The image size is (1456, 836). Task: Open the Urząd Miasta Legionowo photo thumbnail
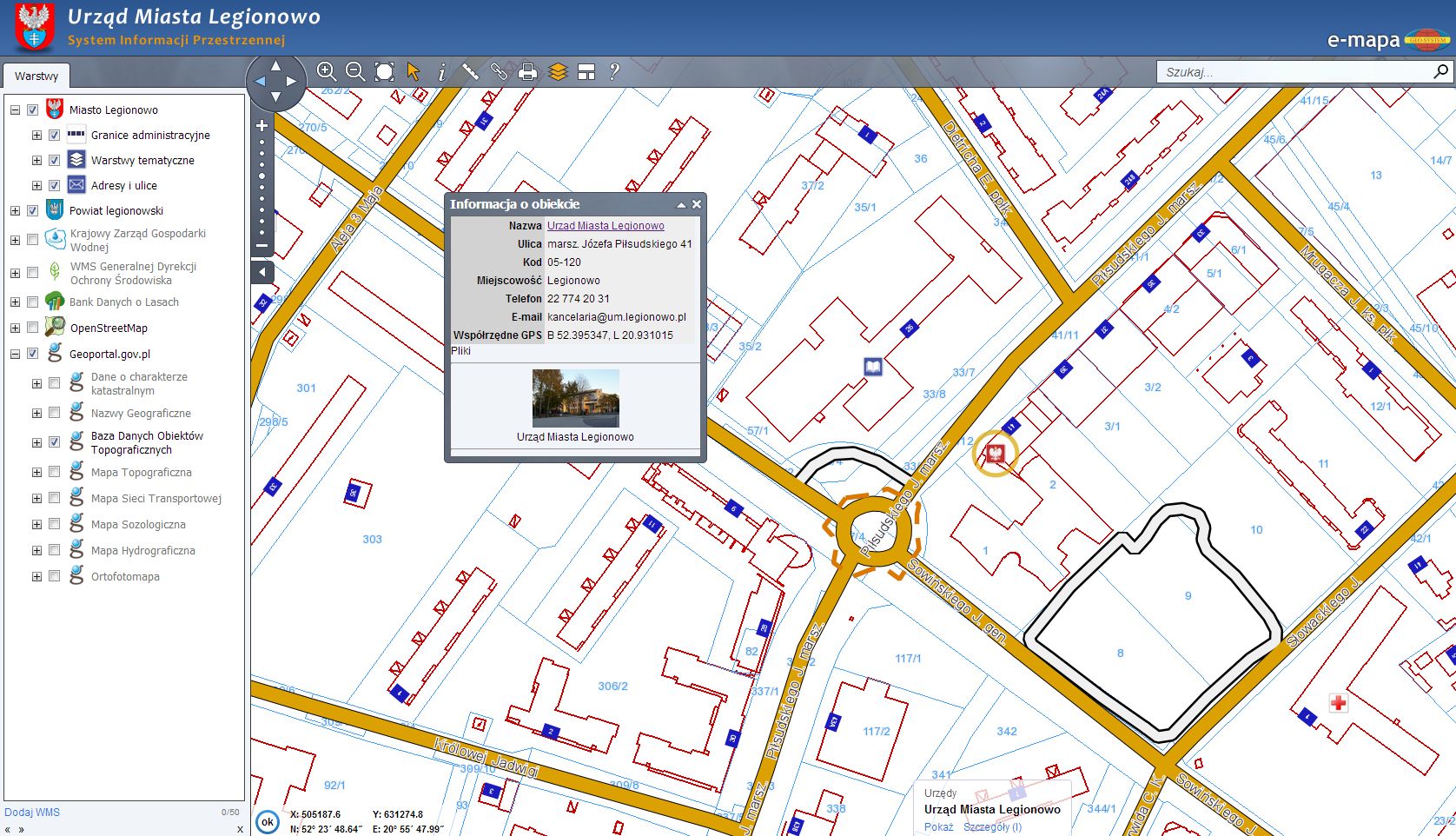(575, 398)
